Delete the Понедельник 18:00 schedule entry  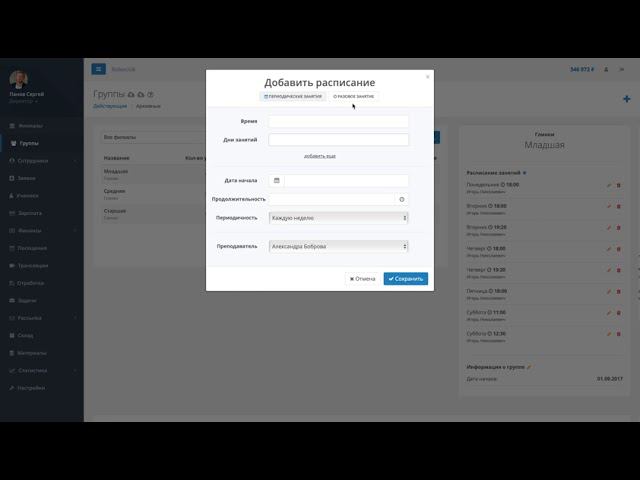(x=618, y=185)
